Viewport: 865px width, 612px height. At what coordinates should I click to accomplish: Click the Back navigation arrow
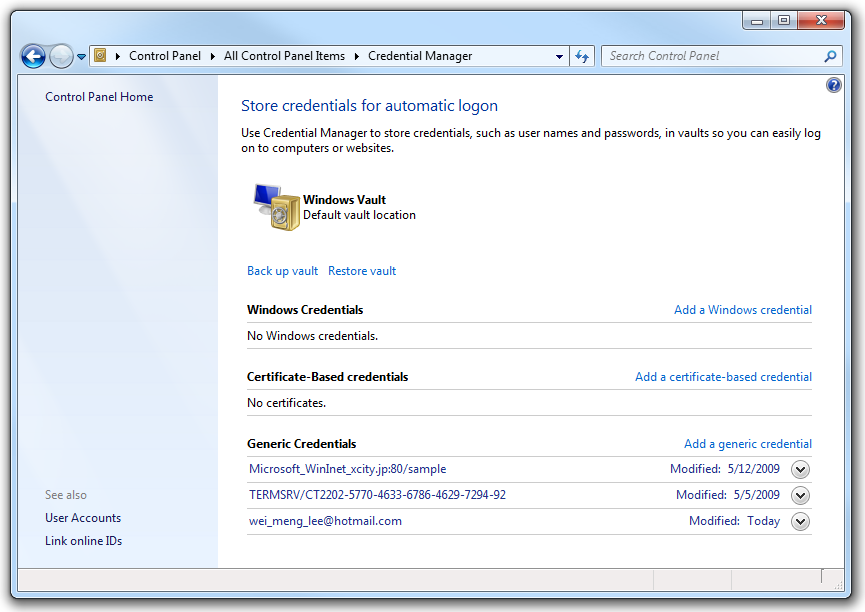point(33,56)
